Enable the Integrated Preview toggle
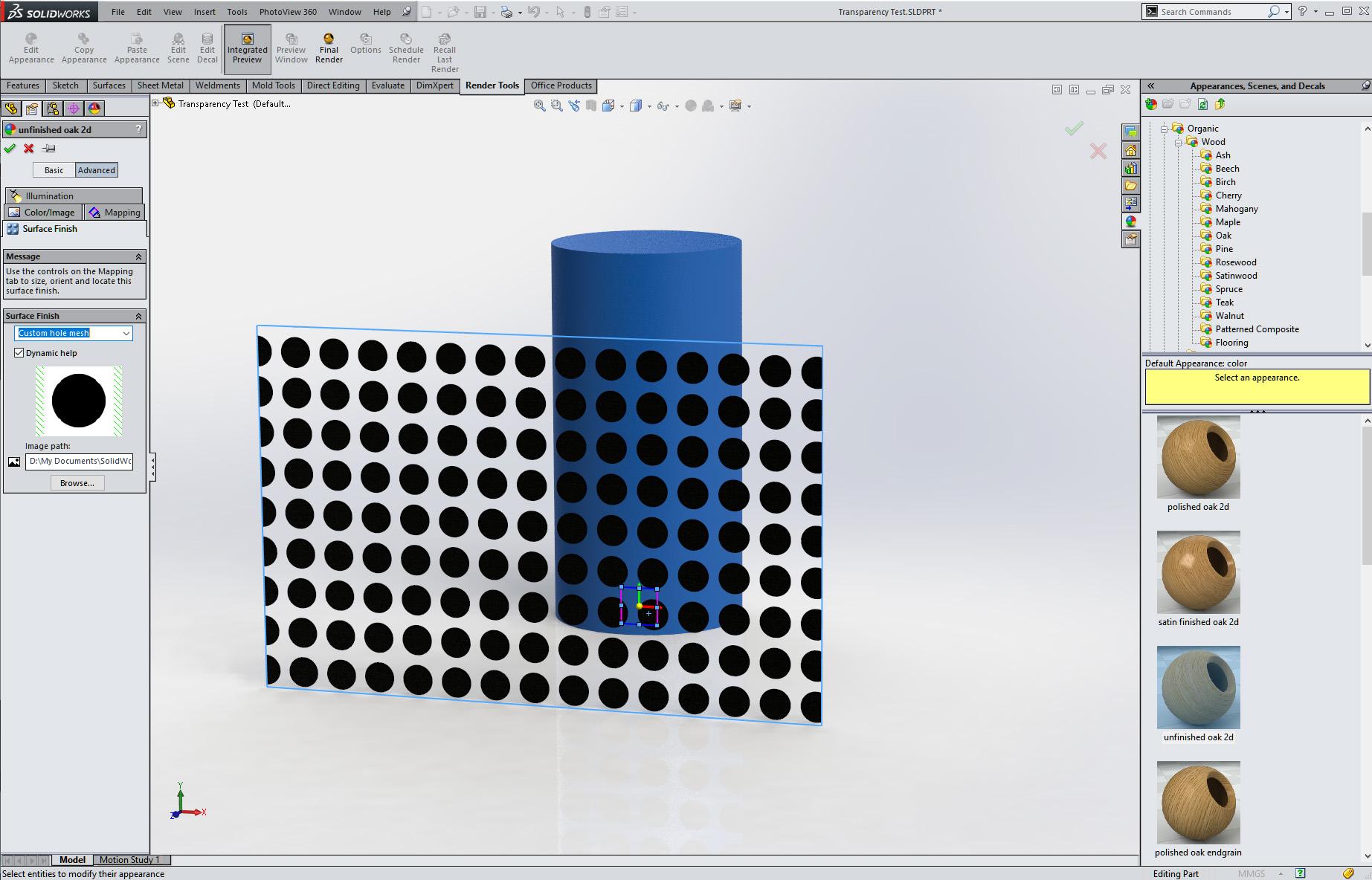Image resolution: width=1372 pixels, height=880 pixels. click(246, 48)
